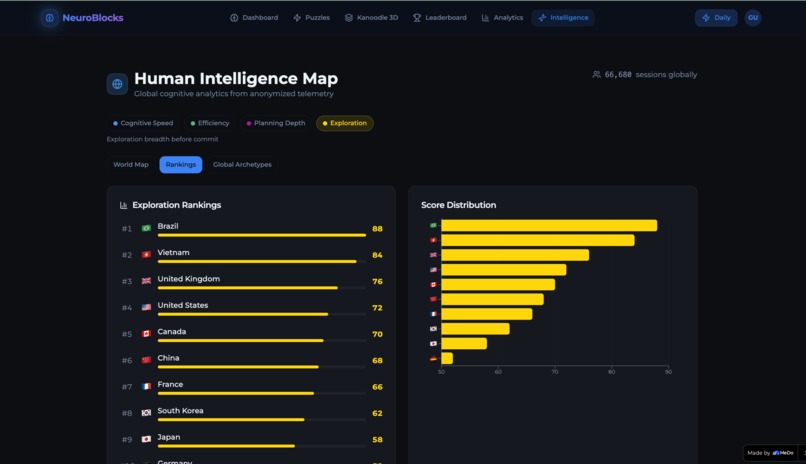Select the Exploration metric chip
Image resolution: width=806 pixels, height=464 pixels.
344,123
